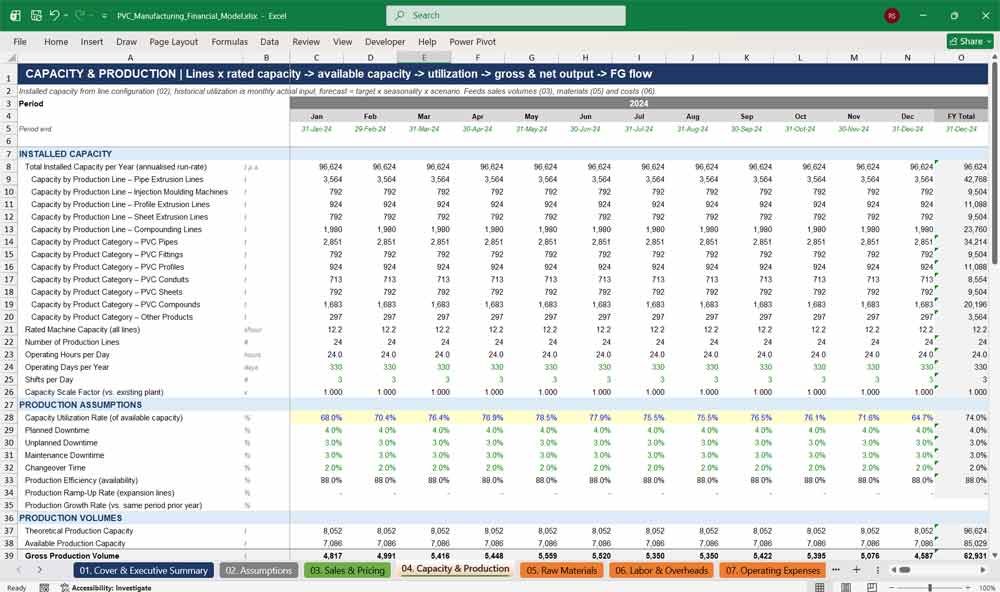Image resolution: width=1000 pixels, height=592 pixels.
Task: Open the Page Layout ribbon tab
Action: (173, 41)
